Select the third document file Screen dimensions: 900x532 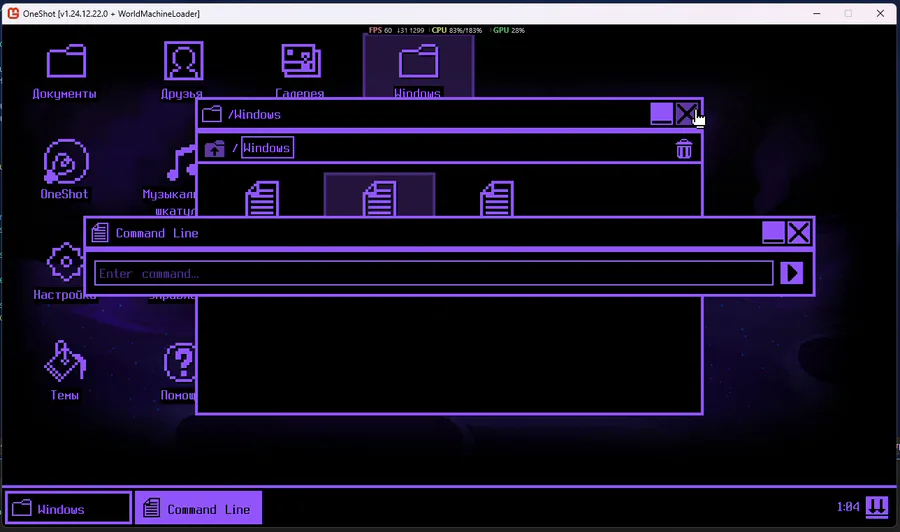click(x=496, y=199)
